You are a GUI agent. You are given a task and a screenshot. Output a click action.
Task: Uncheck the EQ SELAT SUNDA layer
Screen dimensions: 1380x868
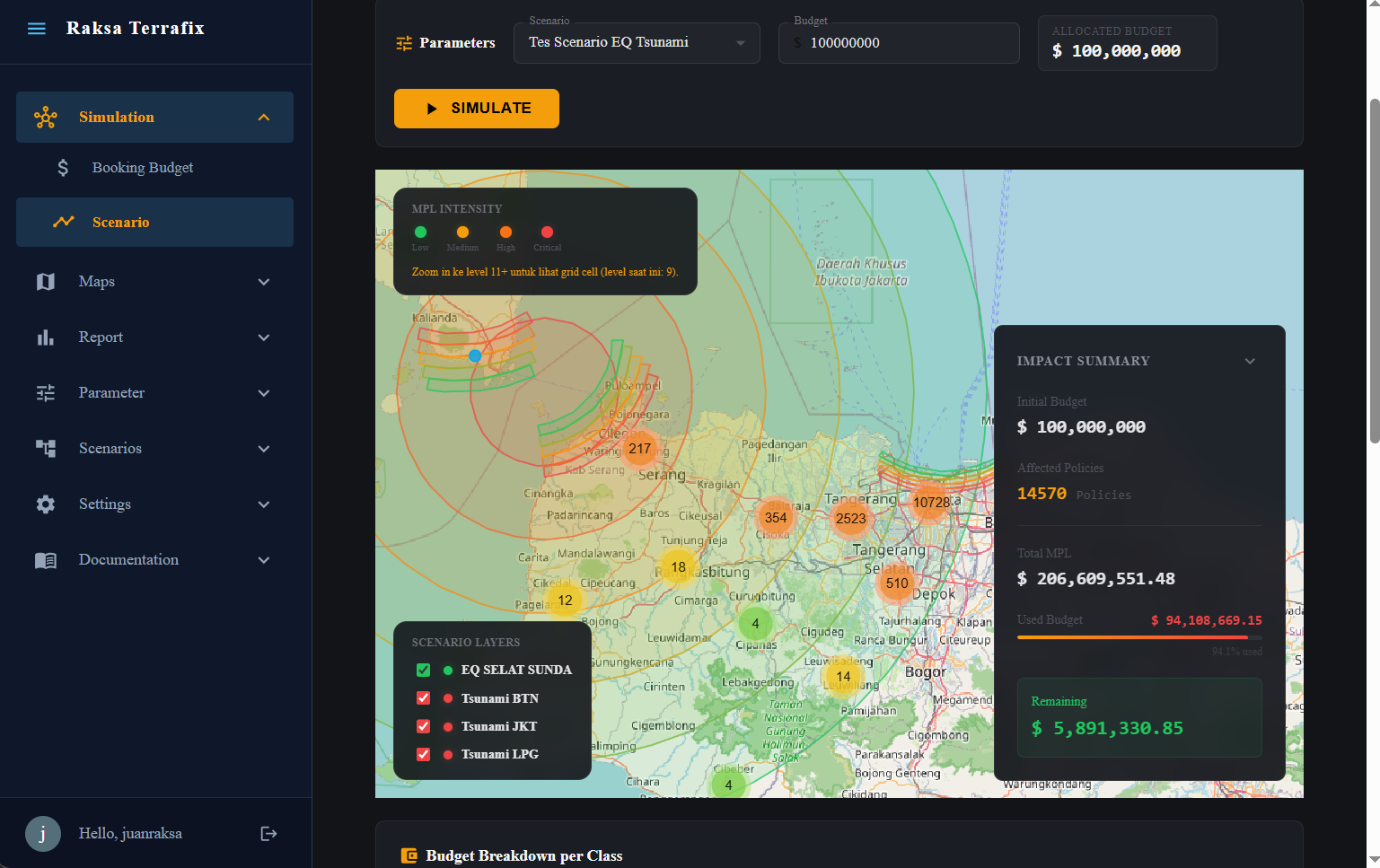click(x=424, y=671)
